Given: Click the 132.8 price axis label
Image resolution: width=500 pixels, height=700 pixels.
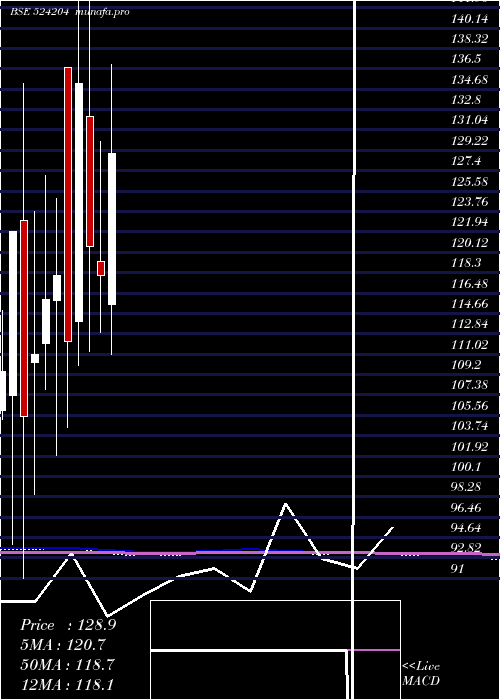Looking at the screenshot, I should point(467,100).
